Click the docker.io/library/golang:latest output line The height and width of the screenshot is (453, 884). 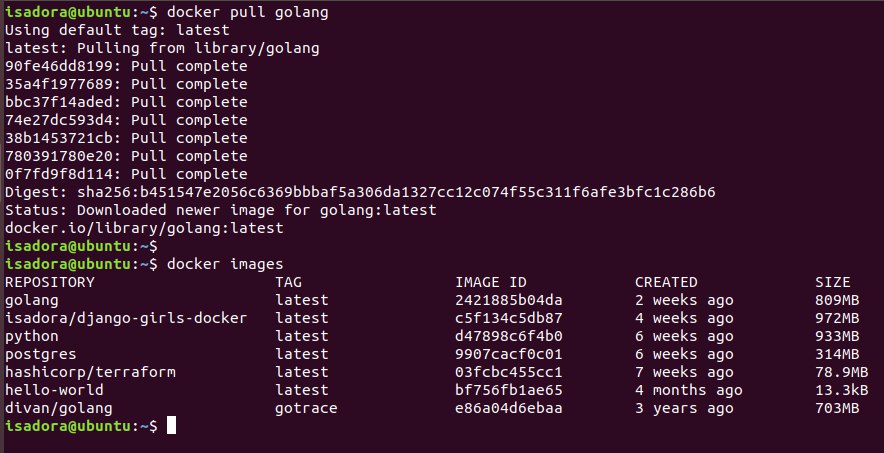point(144,228)
